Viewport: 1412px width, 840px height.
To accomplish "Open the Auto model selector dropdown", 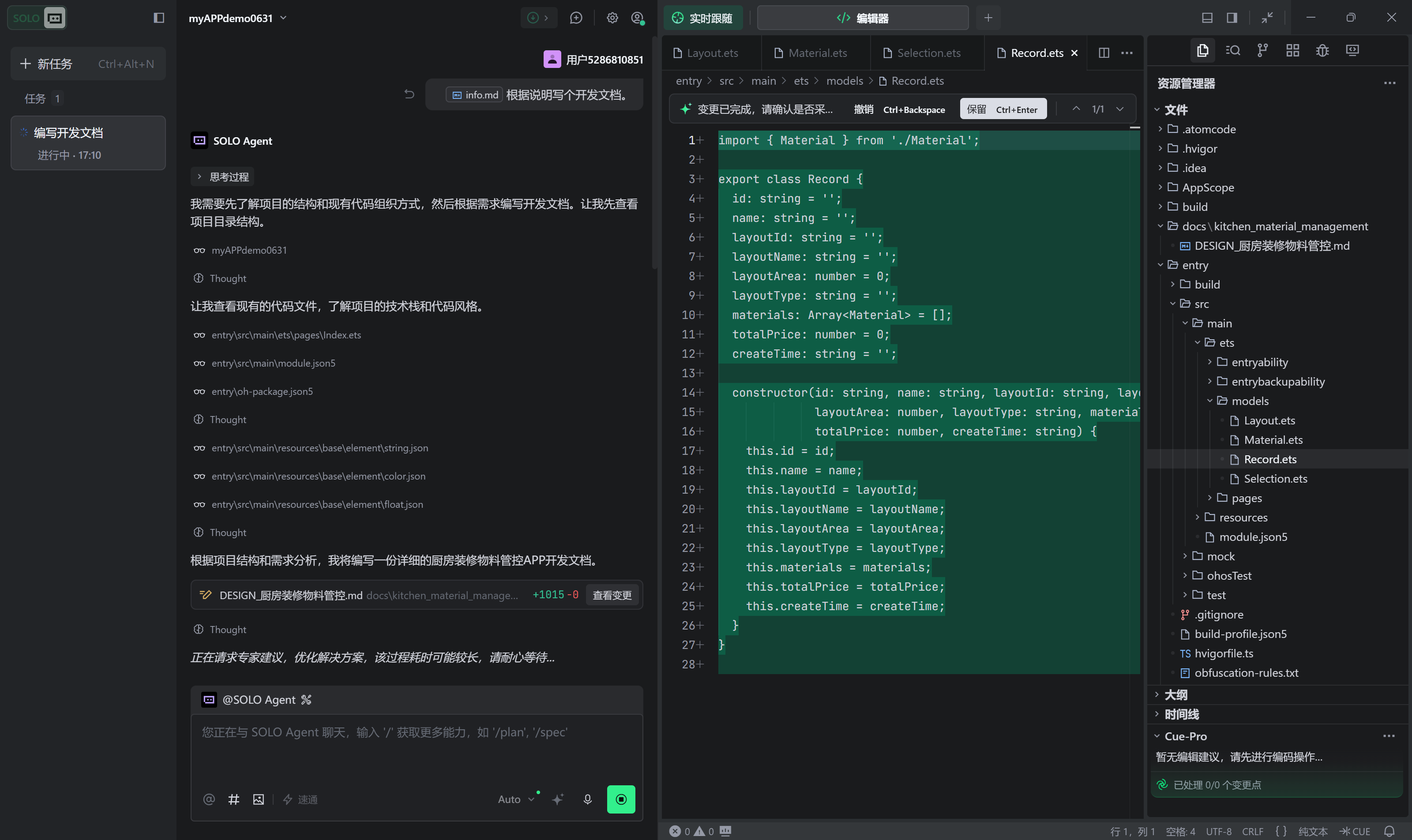I will [x=516, y=799].
